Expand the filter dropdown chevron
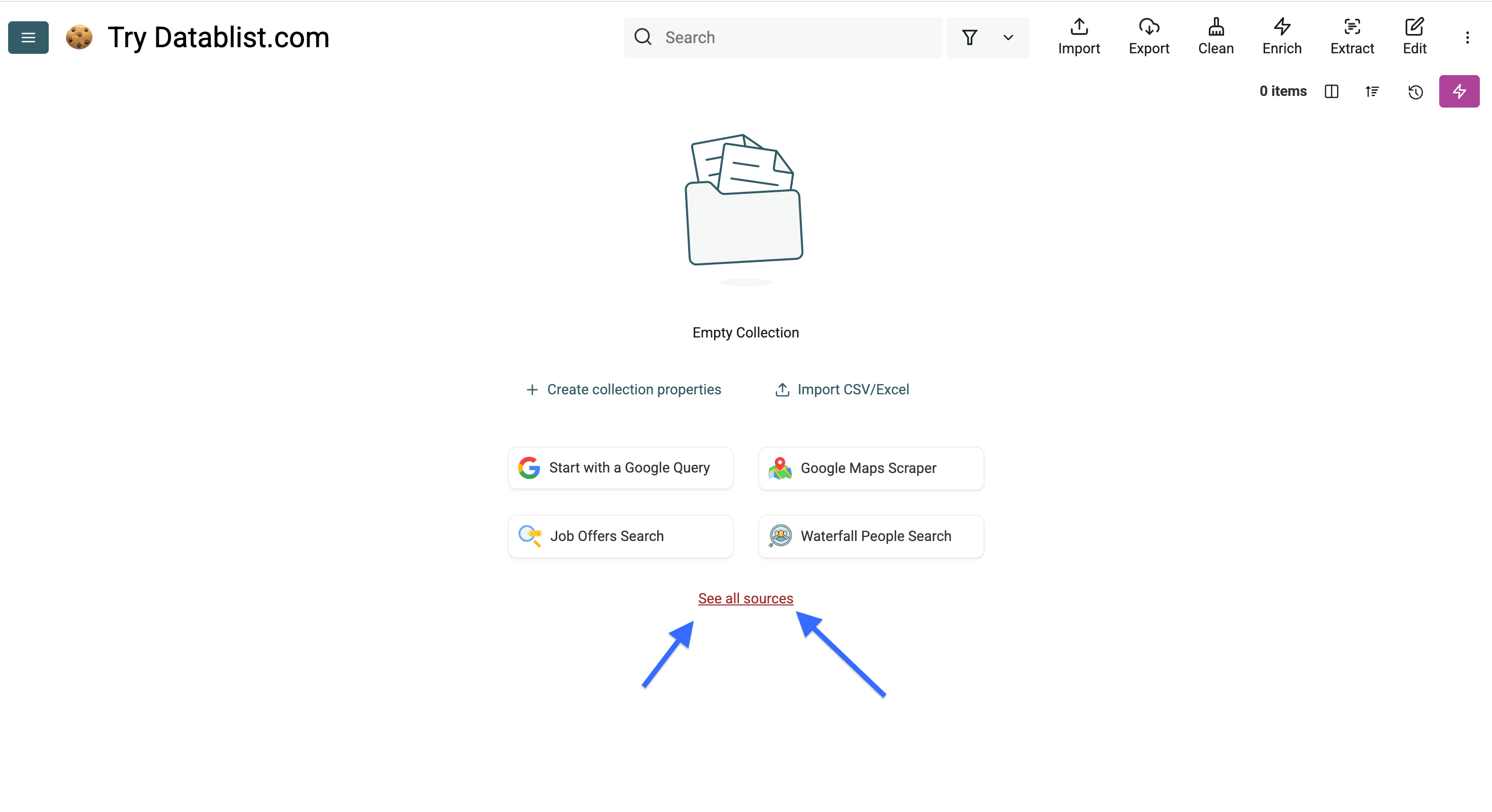 [1008, 38]
